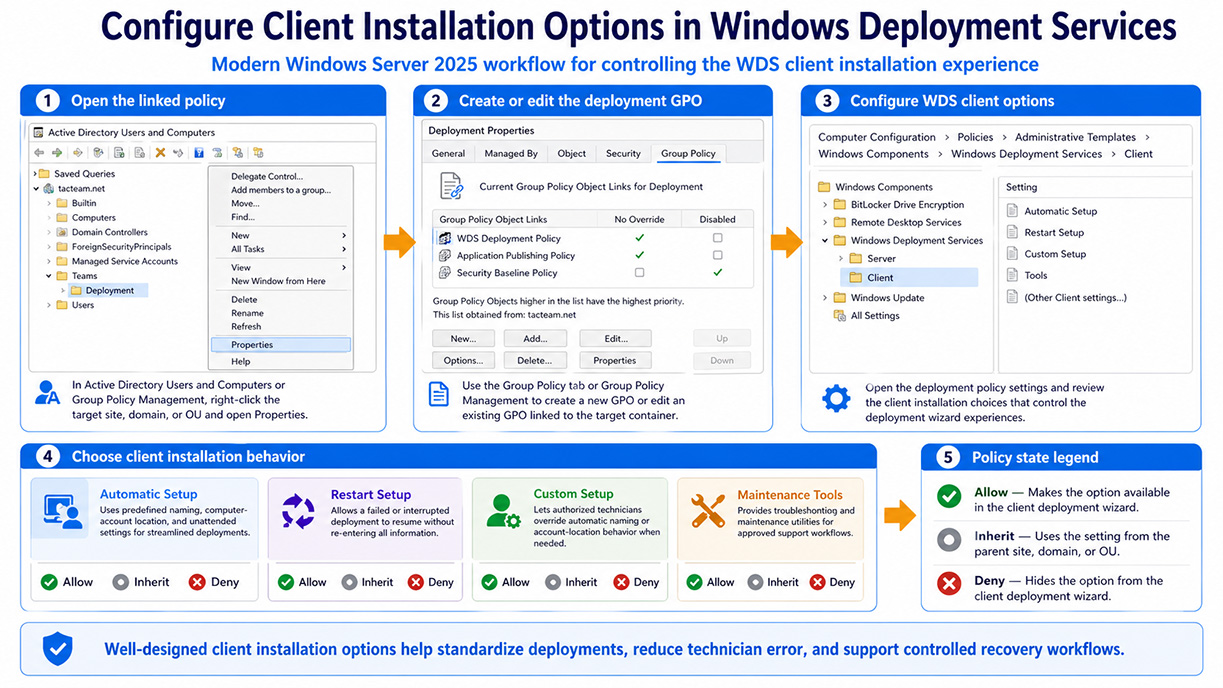Viewport: 1223px width, 688px height.
Task: Check No Override for Security Baseline Policy
Action: coord(638,271)
